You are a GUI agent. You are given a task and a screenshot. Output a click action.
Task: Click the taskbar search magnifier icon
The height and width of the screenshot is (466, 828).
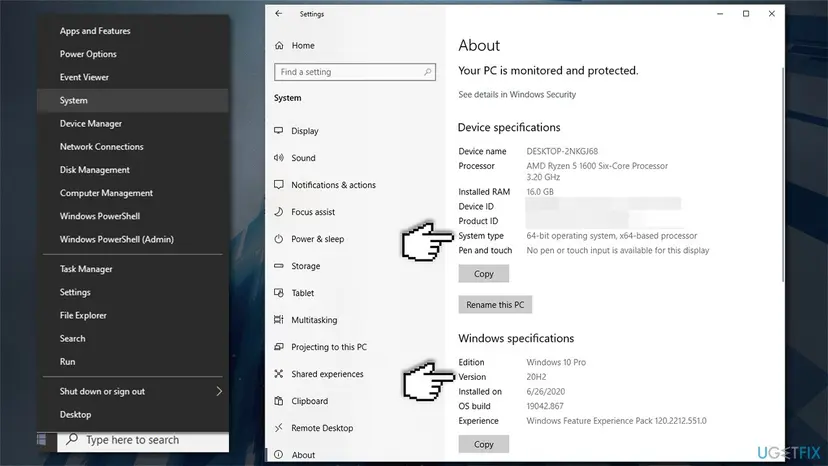72,439
